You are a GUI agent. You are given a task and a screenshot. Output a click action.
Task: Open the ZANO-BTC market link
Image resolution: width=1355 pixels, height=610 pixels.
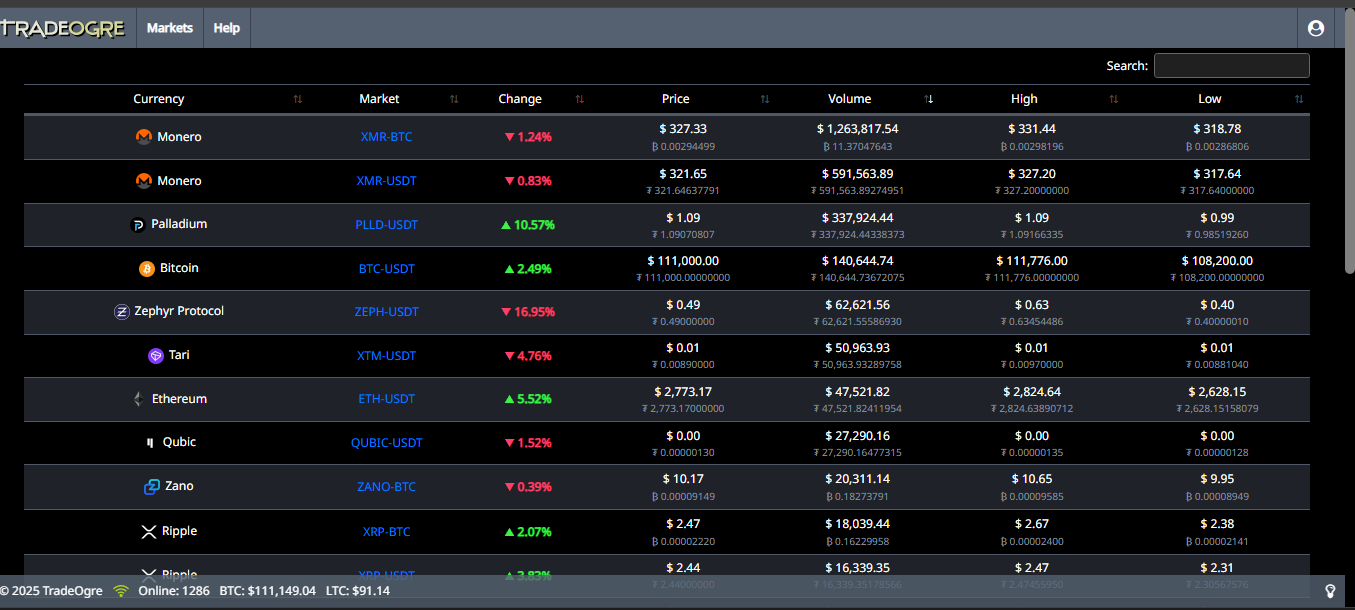(386, 487)
